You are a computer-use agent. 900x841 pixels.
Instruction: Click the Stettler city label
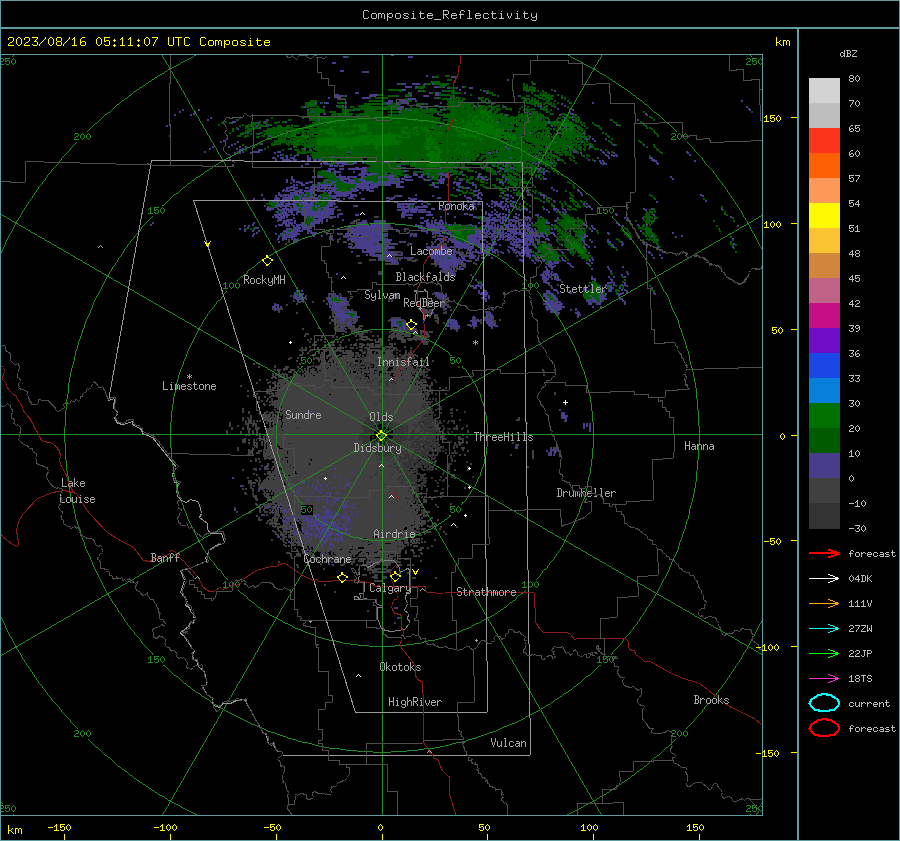point(583,289)
